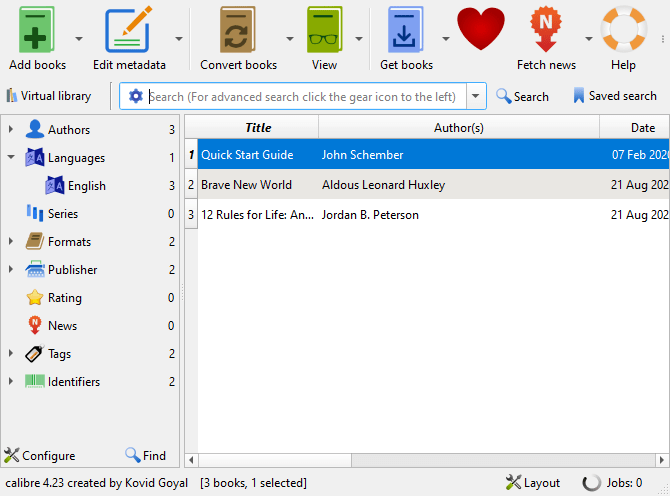Click the Jobs spinner icon
This screenshot has height=496, width=670.
click(x=592, y=483)
